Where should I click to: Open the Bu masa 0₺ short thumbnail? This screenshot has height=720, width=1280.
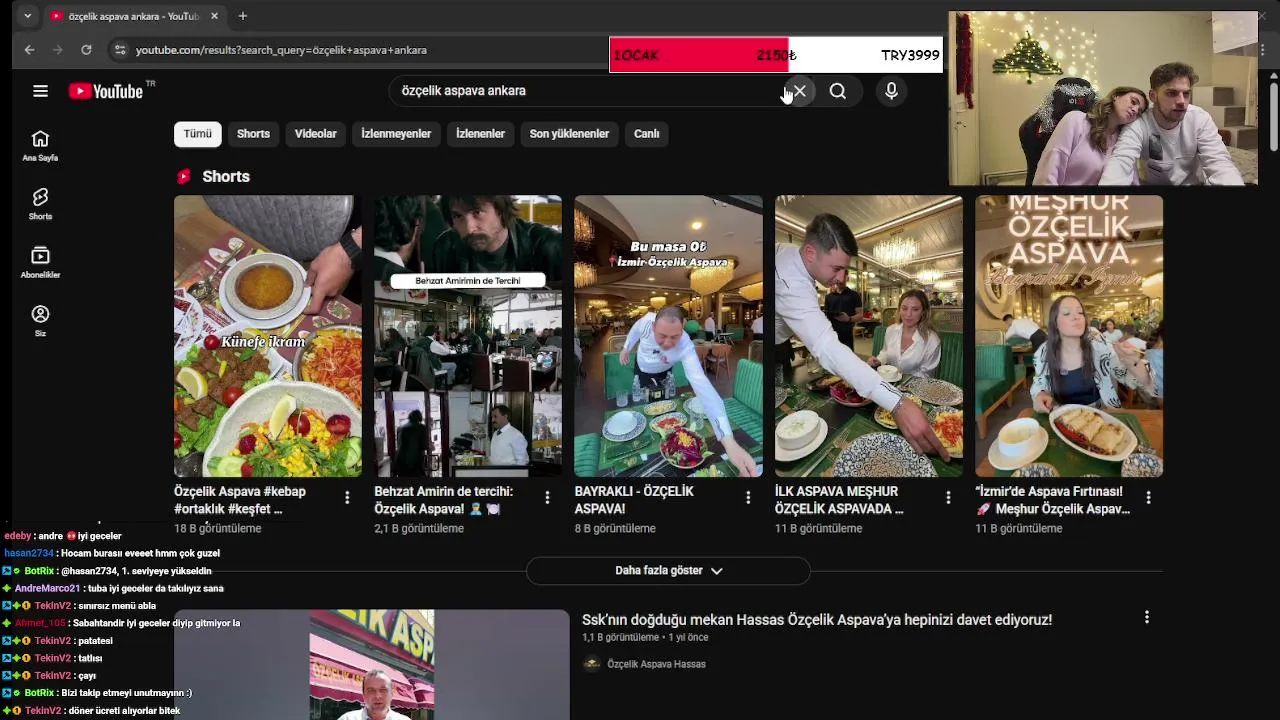click(x=668, y=336)
